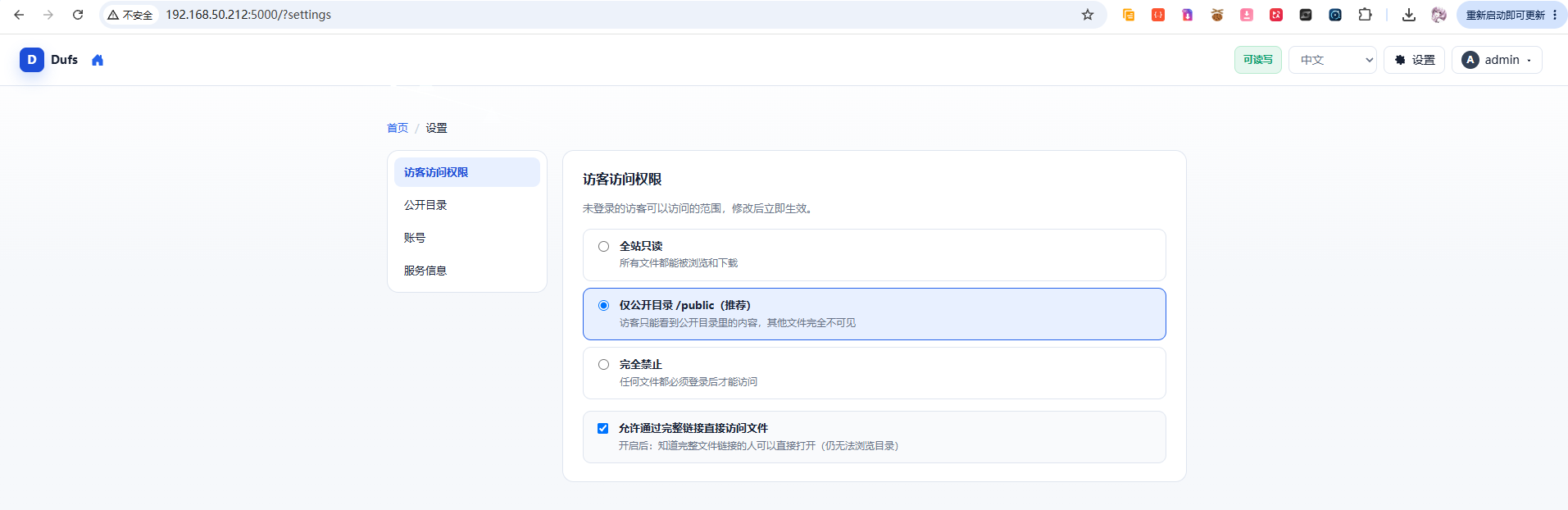1568x510 pixels.
Task: Switch to the 公开目录 settings tab
Action: pos(467,205)
